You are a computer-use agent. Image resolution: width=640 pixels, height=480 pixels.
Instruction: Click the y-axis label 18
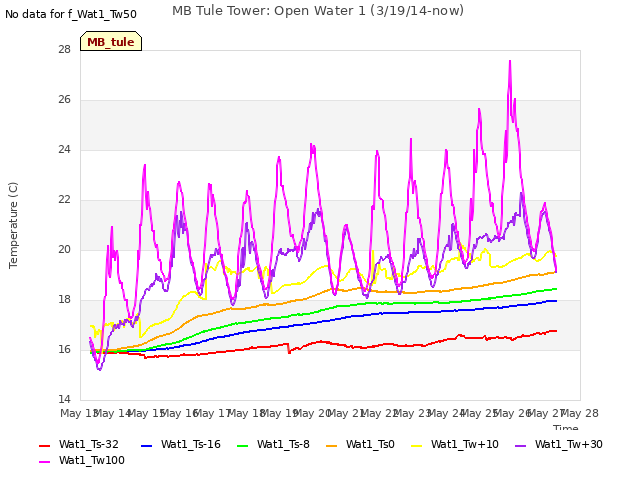click(64, 300)
